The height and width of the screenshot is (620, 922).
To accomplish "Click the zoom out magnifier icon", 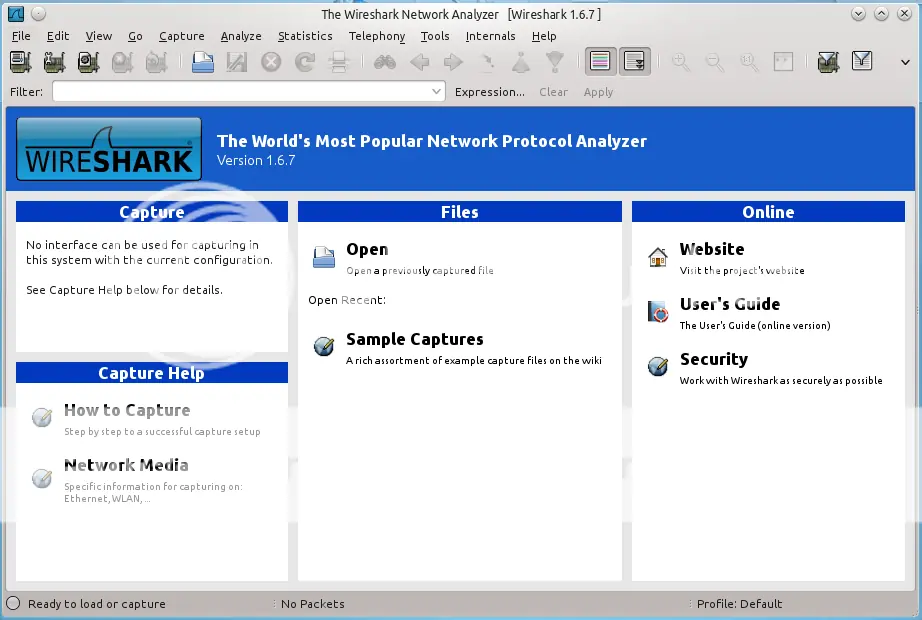I will pyautogui.click(x=714, y=62).
